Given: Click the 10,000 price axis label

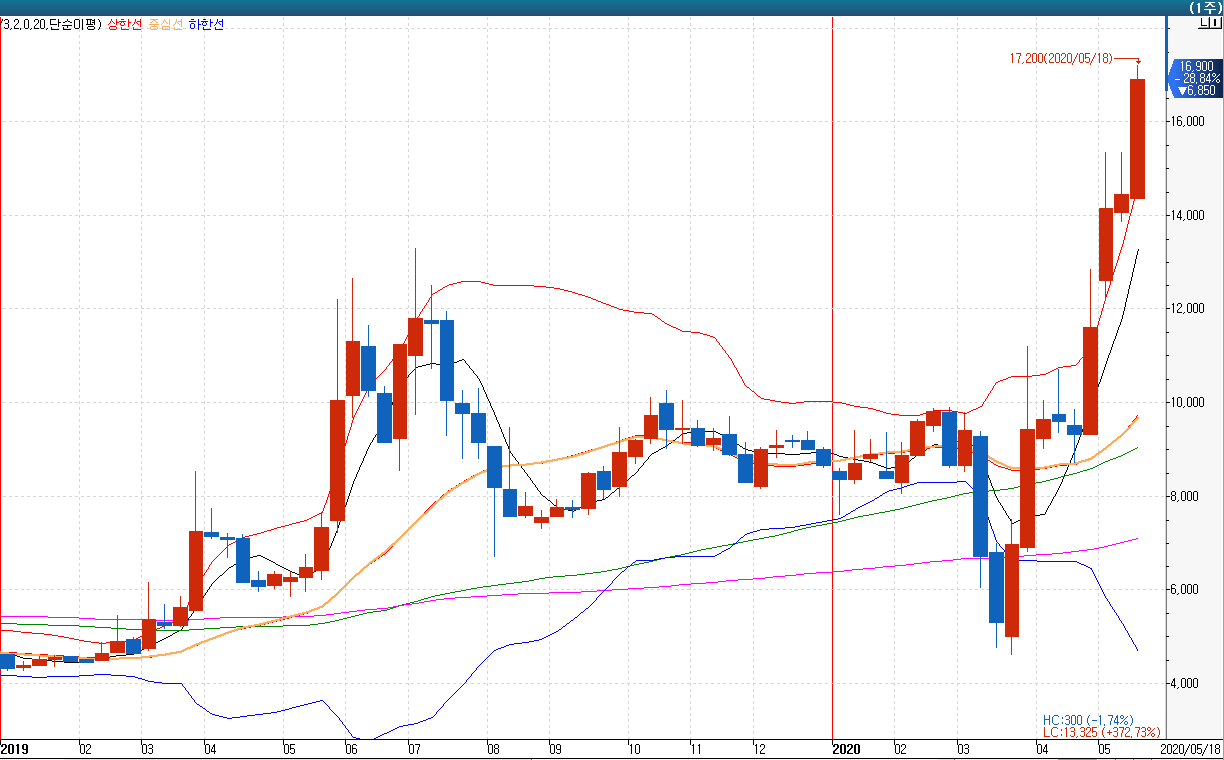Looking at the screenshot, I should click(x=1187, y=403).
